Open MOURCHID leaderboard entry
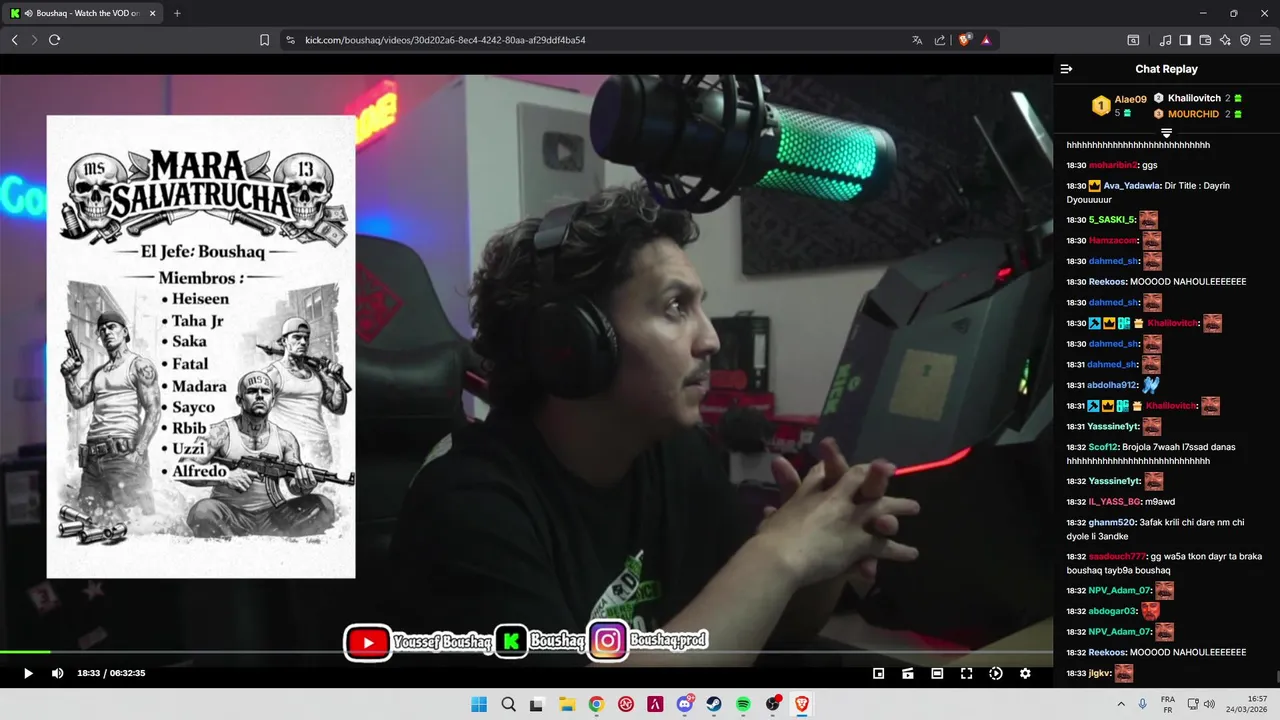 1193,114
